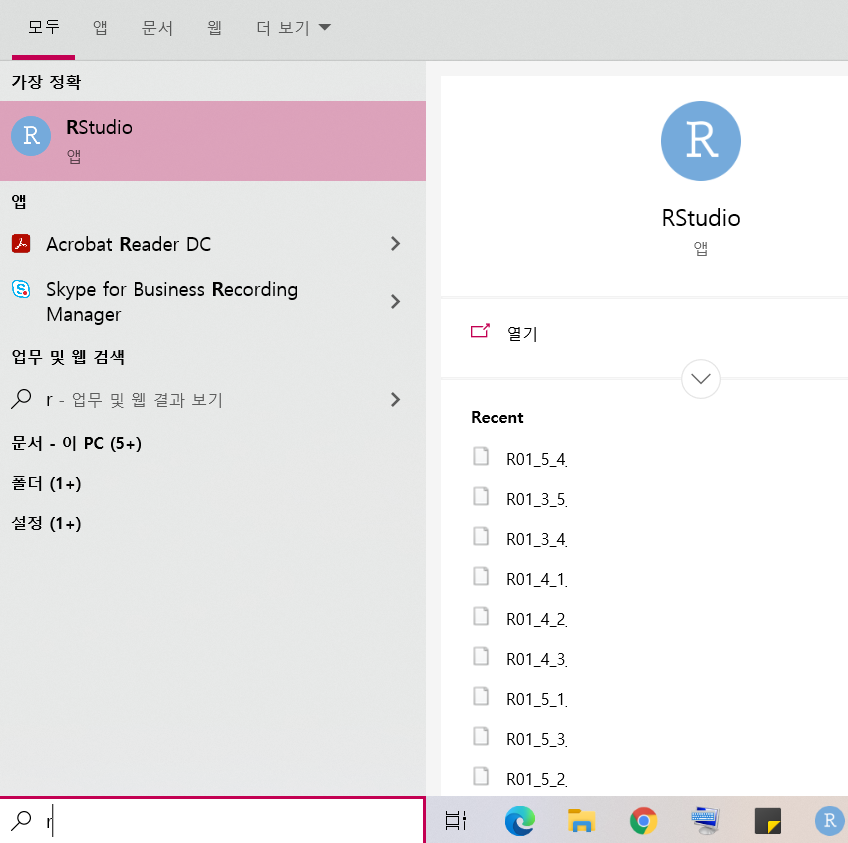Launch Microsoft Edge from the taskbar
This screenshot has height=843, width=848.
pyautogui.click(x=519, y=820)
